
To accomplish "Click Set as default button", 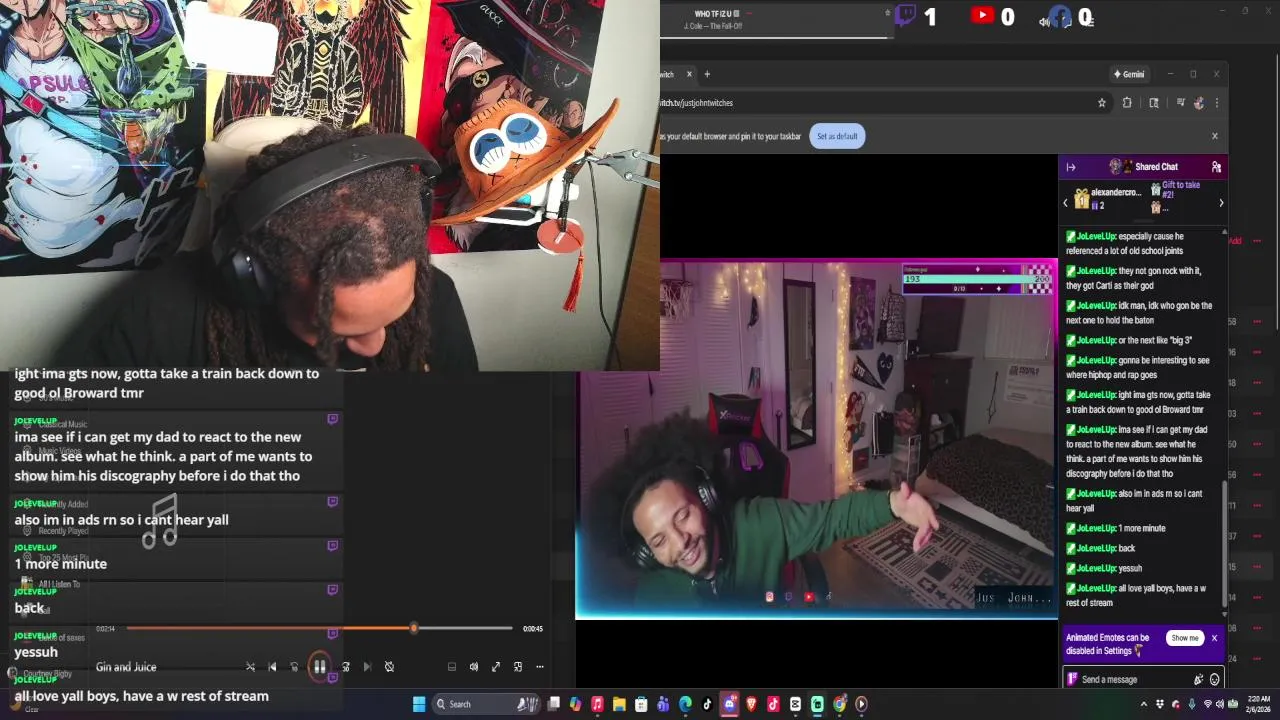I will point(837,136).
